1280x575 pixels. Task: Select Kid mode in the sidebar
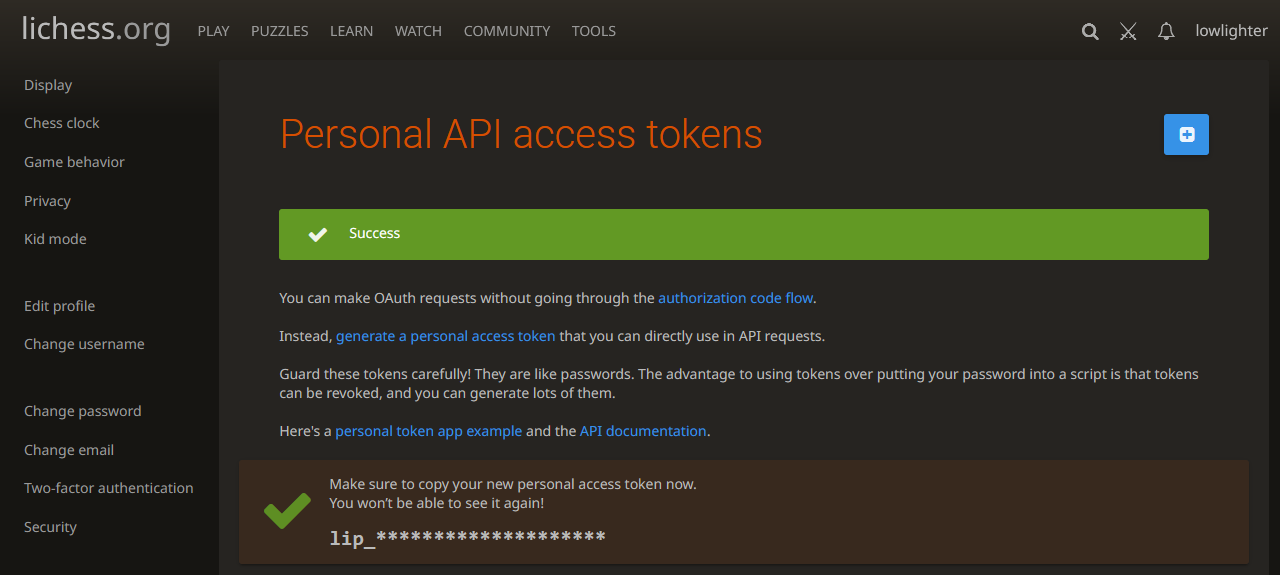coord(55,239)
